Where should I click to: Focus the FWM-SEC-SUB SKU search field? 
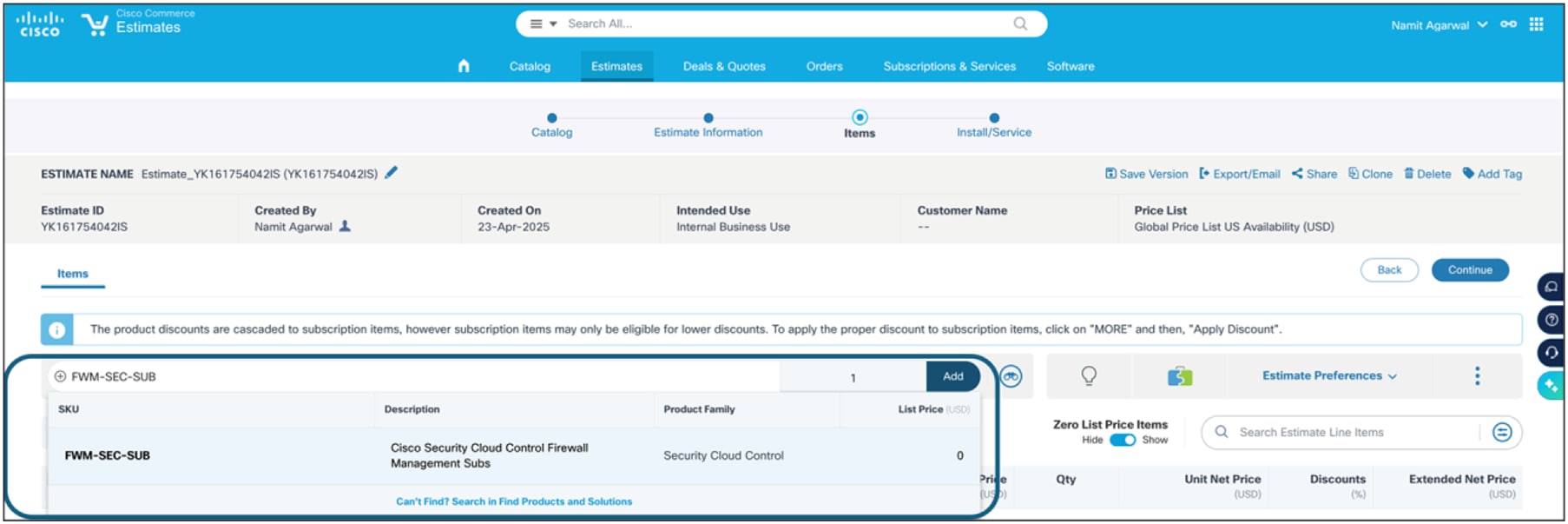pos(415,376)
